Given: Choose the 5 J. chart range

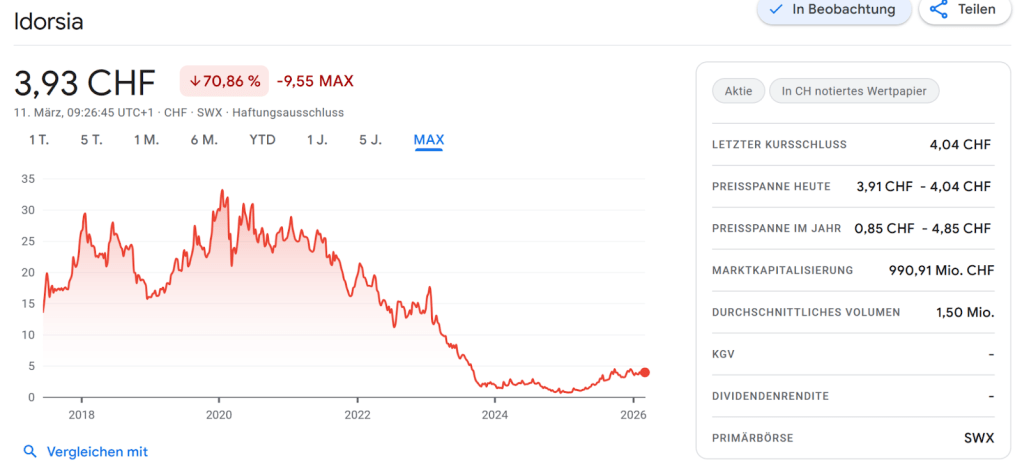Looking at the screenshot, I should point(370,140).
